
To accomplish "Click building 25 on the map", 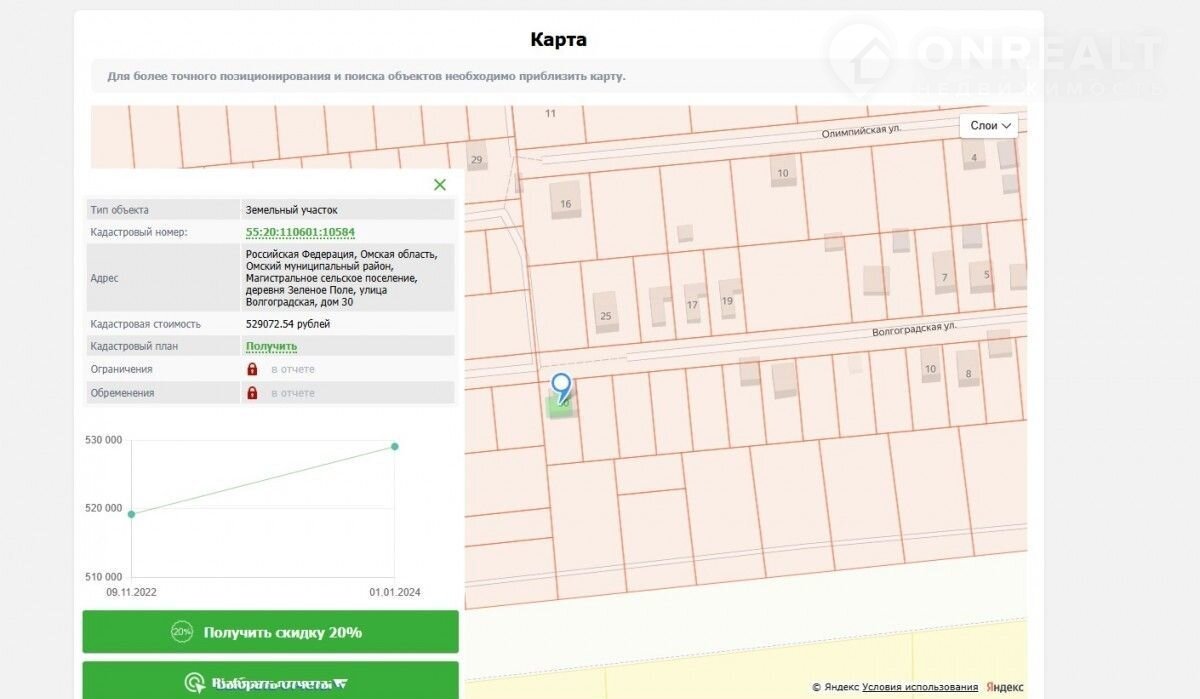I will click(605, 312).
